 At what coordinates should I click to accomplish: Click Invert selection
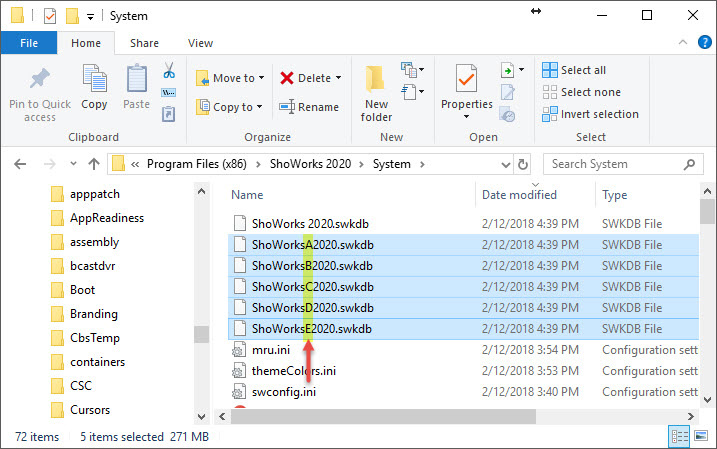[x=590, y=114]
